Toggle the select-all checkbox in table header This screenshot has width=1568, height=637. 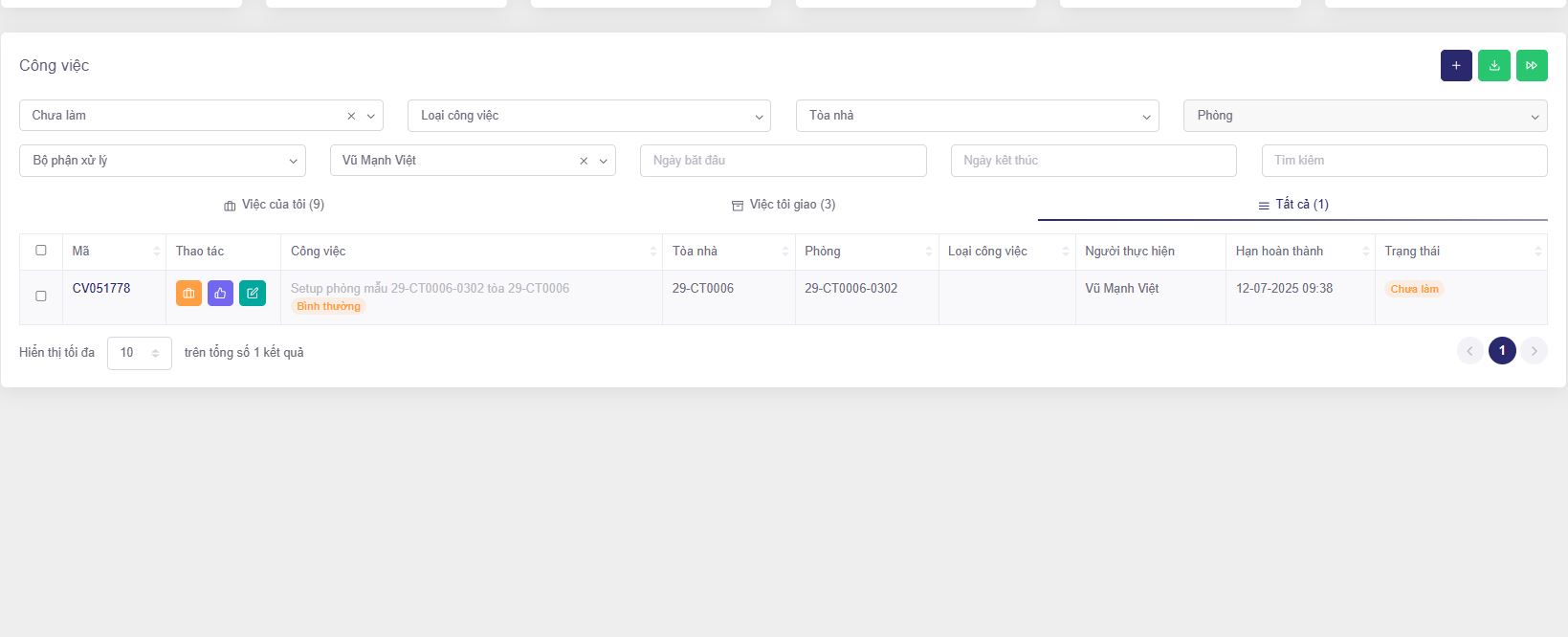(x=41, y=251)
